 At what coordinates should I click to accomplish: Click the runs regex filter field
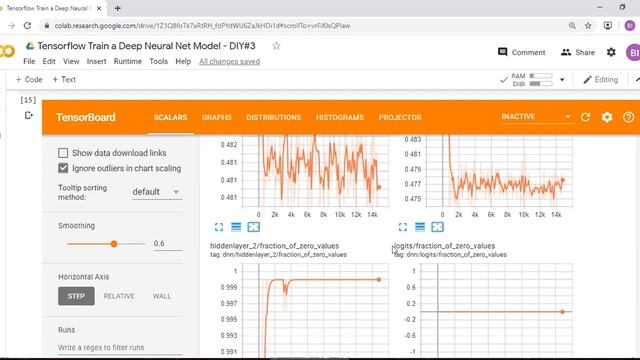click(120, 348)
